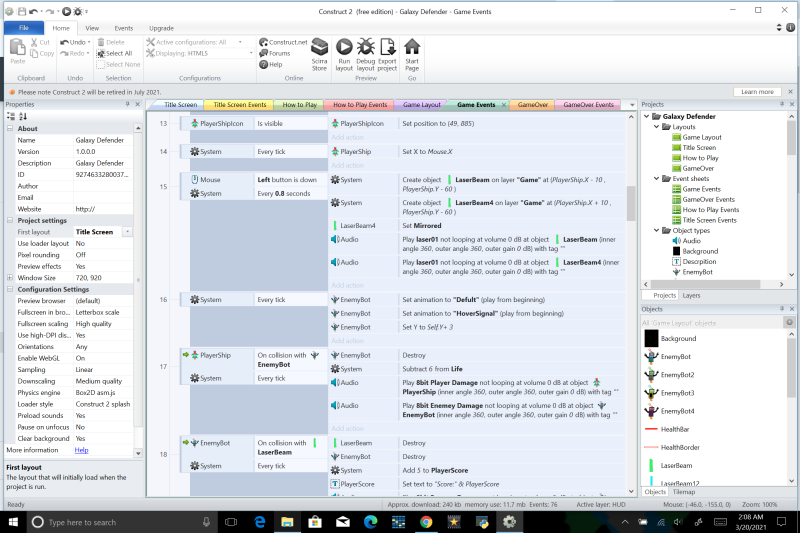Viewport: 800px width, 533px height.
Task: Open Windows Start menu button
Action: pos(13,522)
